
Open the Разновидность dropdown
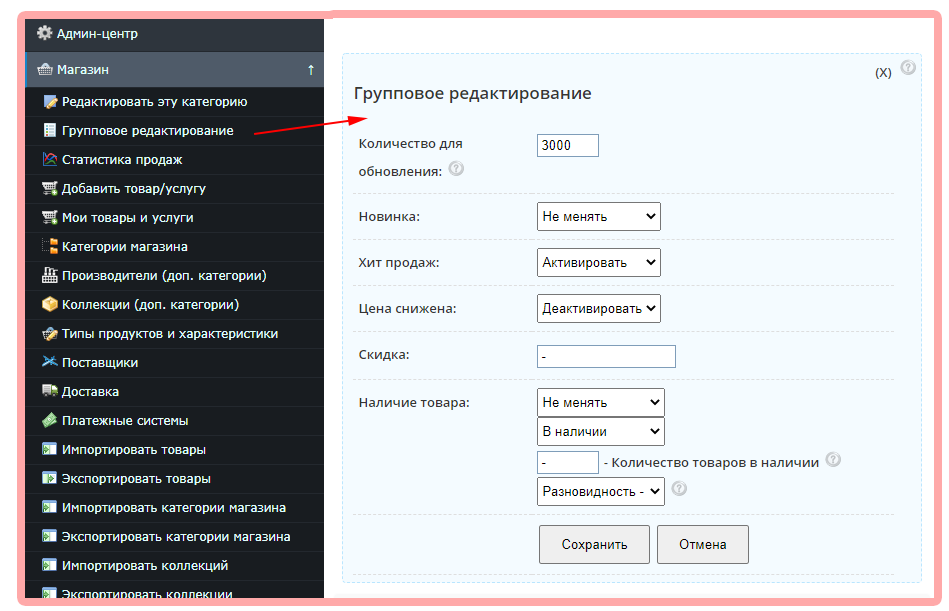click(600, 491)
